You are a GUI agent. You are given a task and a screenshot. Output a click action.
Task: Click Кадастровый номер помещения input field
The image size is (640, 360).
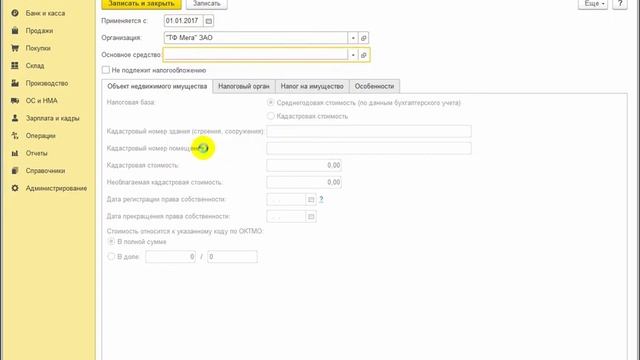point(369,148)
